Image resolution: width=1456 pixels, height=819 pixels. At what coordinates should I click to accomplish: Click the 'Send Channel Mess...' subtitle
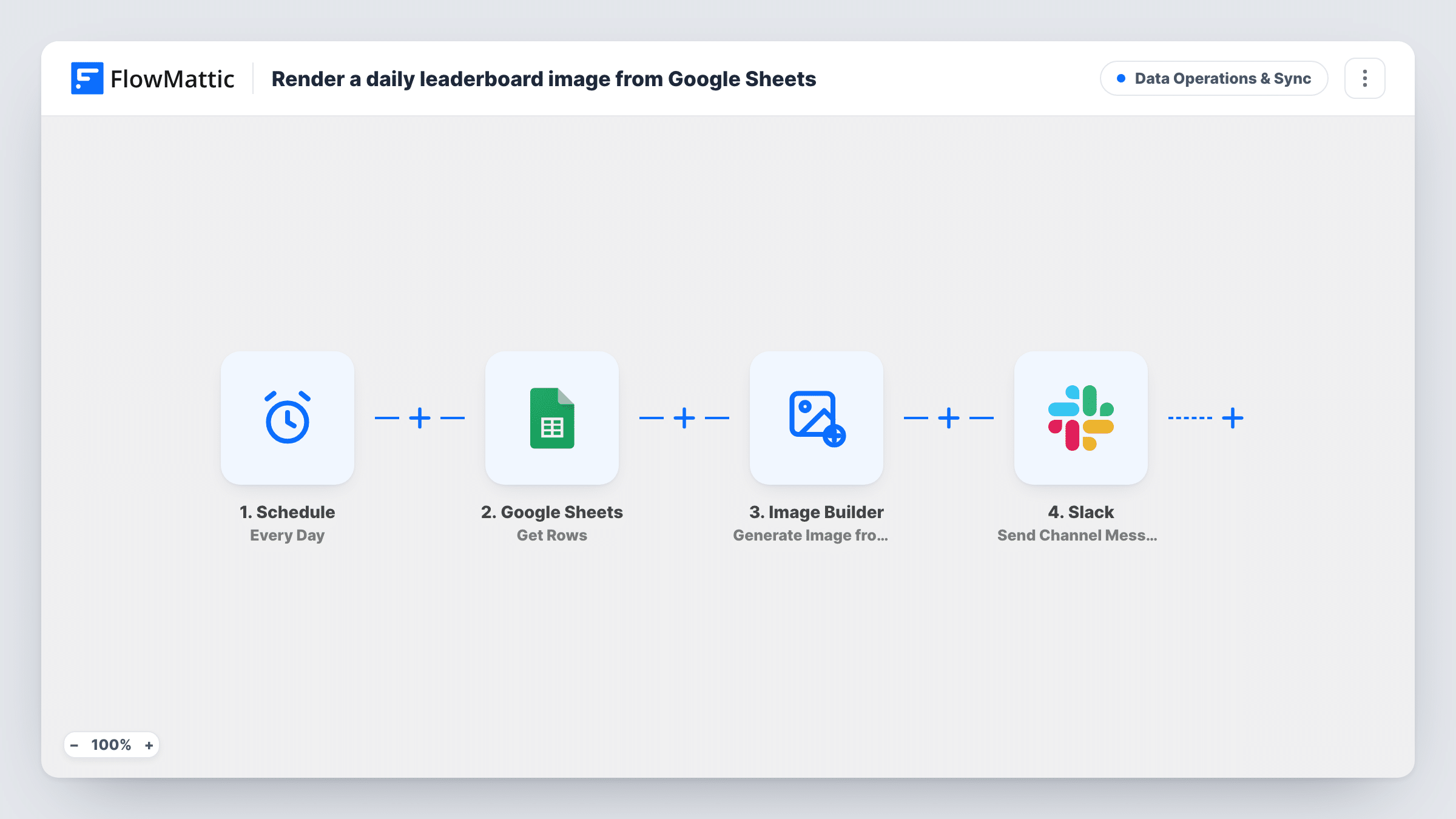[x=1077, y=535]
